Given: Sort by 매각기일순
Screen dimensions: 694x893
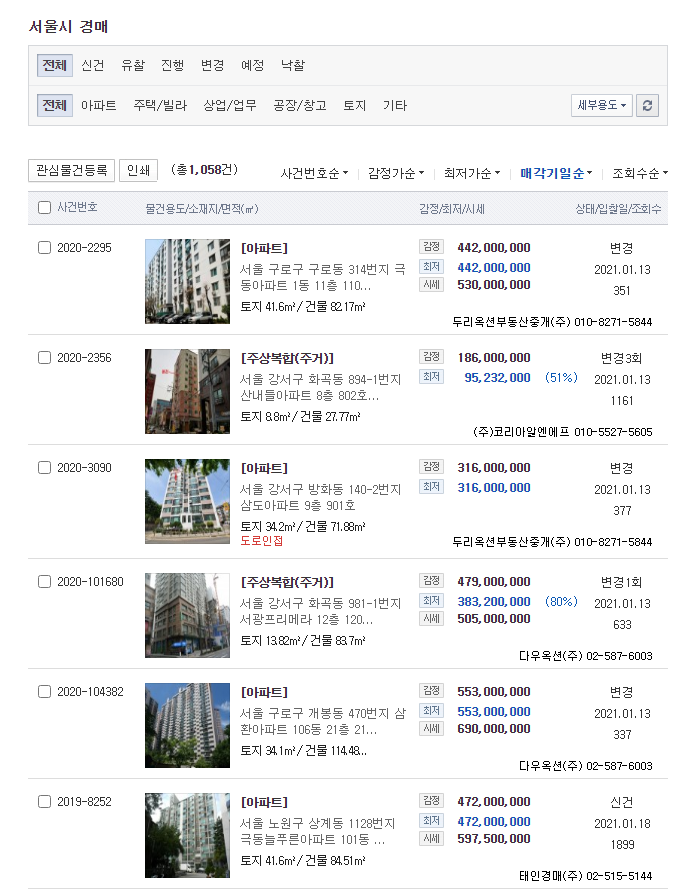Looking at the screenshot, I should 556,173.
